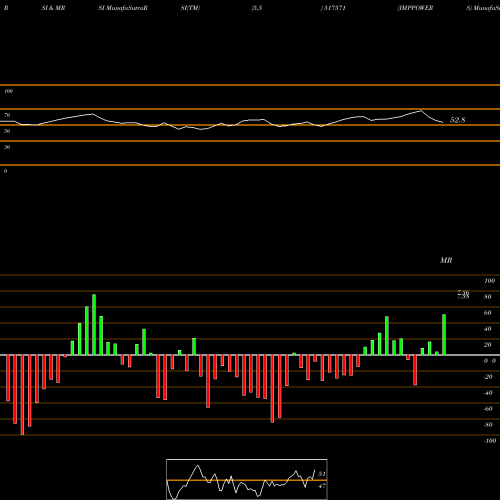Click the "-60" label on the MR axis
The width and height of the screenshot is (500, 500).
click(x=488, y=409)
